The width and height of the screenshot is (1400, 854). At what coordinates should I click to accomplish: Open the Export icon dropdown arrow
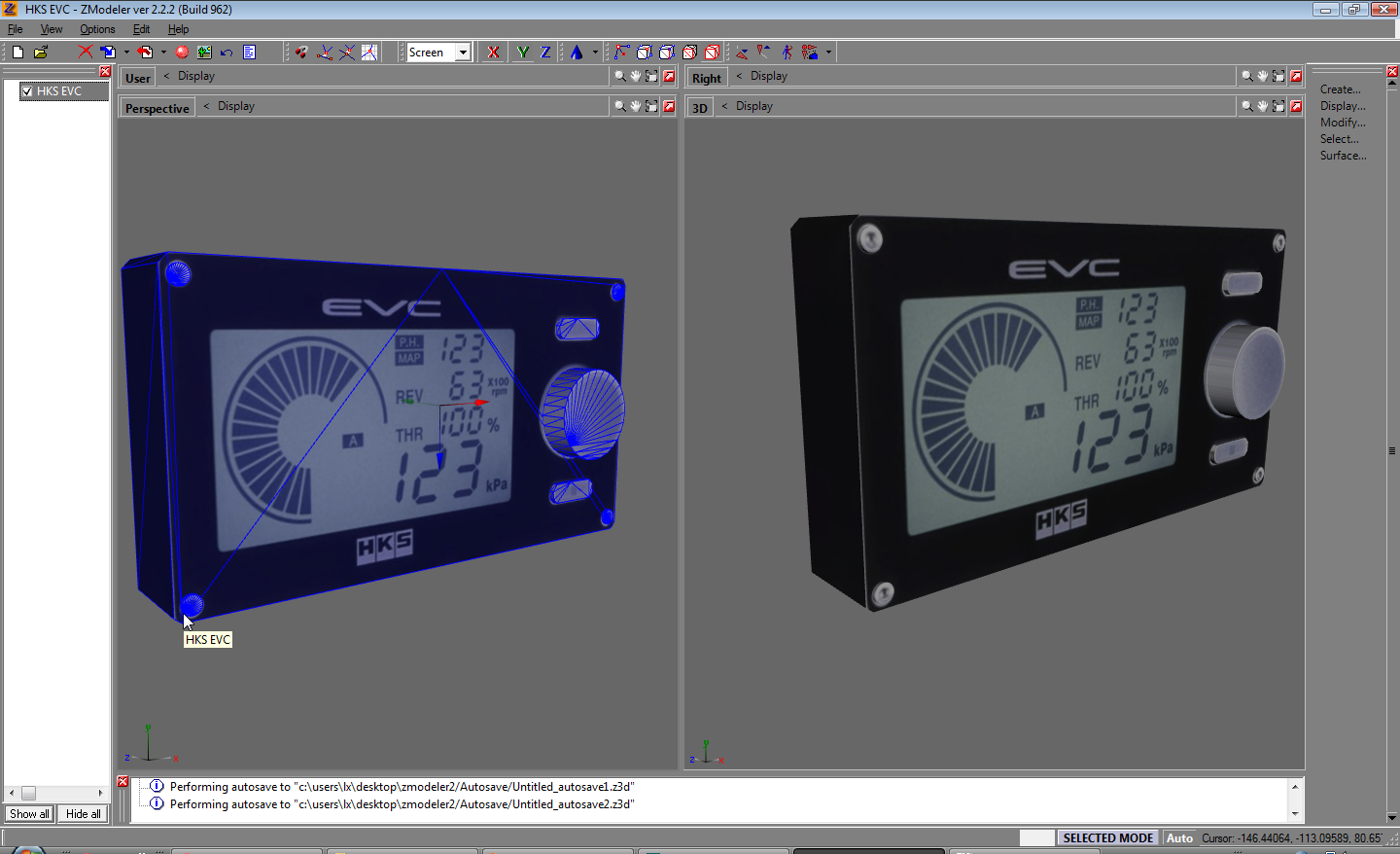click(x=163, y=53)
